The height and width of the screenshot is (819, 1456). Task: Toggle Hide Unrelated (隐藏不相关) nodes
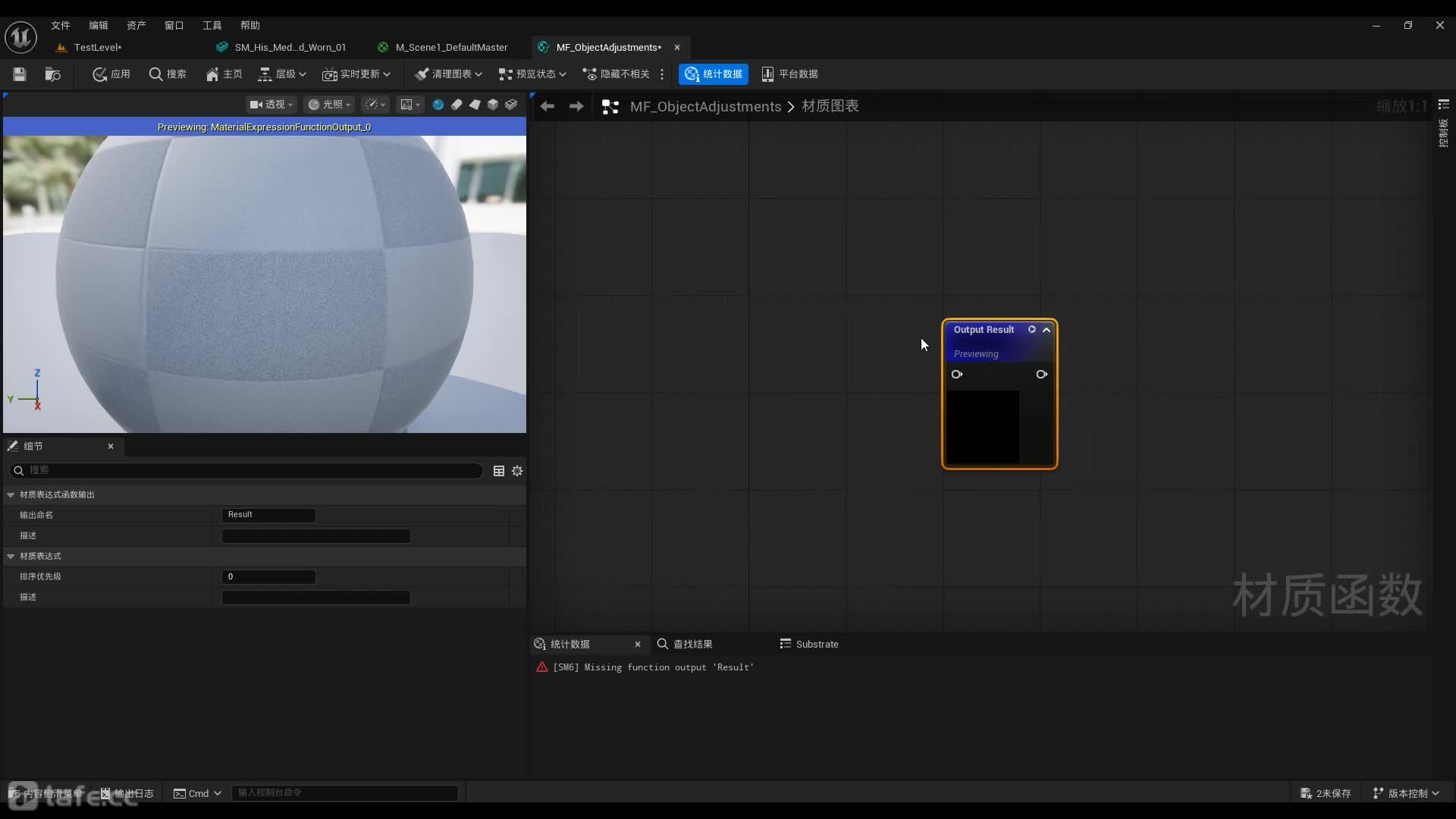click(x=616, y=74)
